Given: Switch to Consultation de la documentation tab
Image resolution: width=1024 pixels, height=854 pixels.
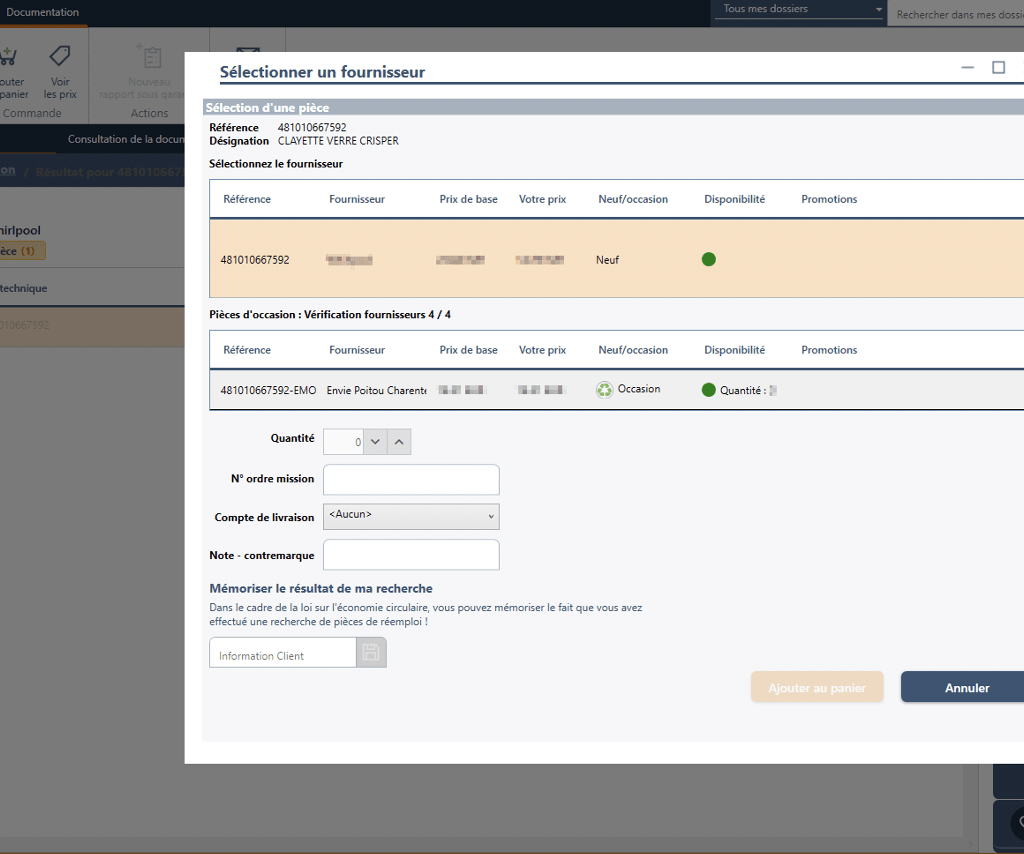Looking at the screenshot, I should point(125,140).
